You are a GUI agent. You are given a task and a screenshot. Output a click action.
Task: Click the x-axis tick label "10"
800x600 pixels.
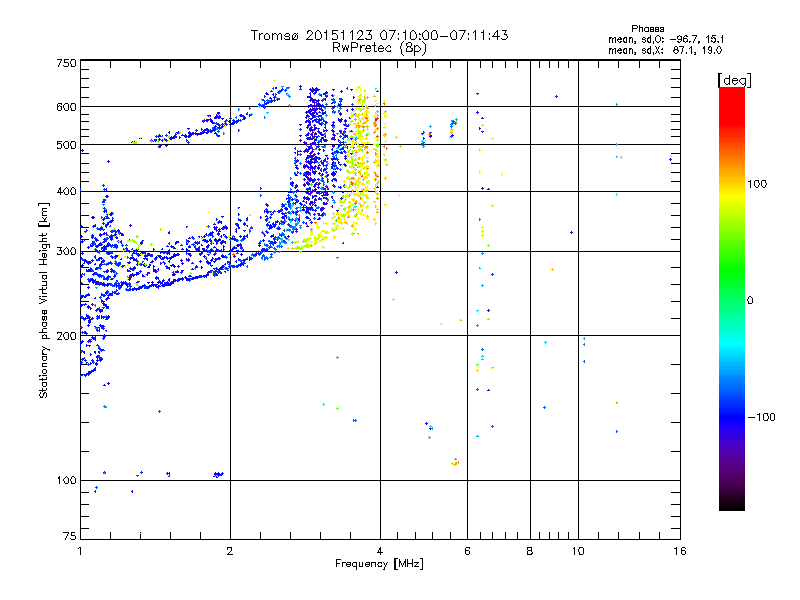pos(578,551)
